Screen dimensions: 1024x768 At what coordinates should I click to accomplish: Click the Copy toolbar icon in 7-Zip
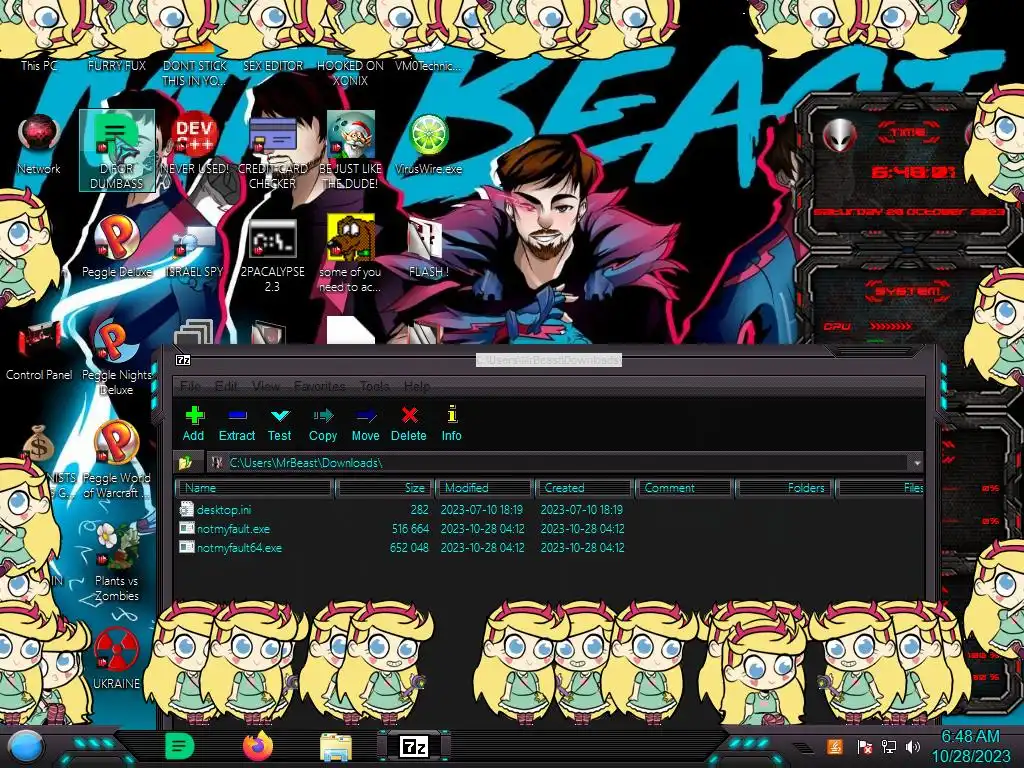(x=323, y=423)
